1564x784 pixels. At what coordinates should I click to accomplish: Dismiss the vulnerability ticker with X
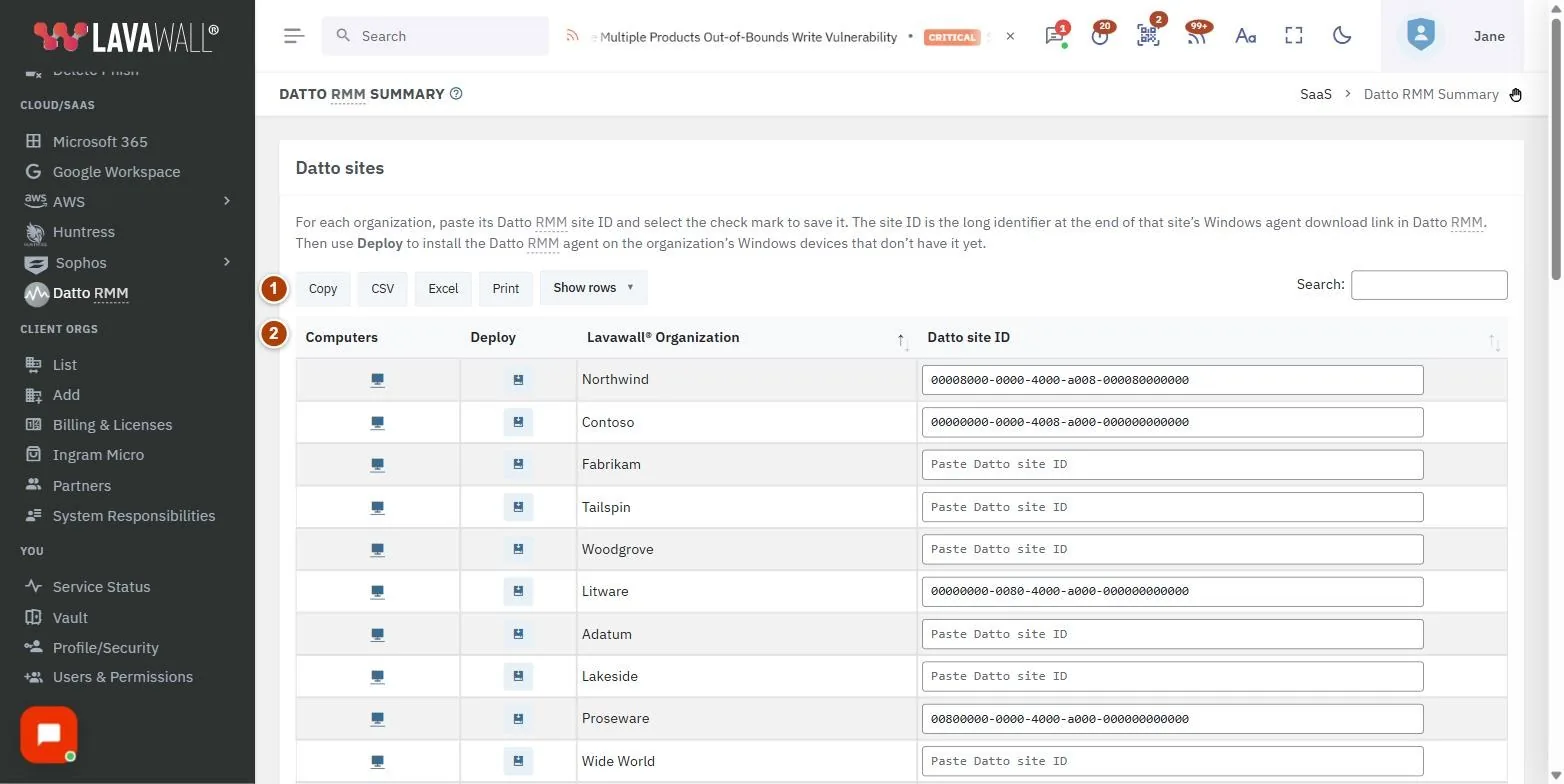tap(1010, 36)
